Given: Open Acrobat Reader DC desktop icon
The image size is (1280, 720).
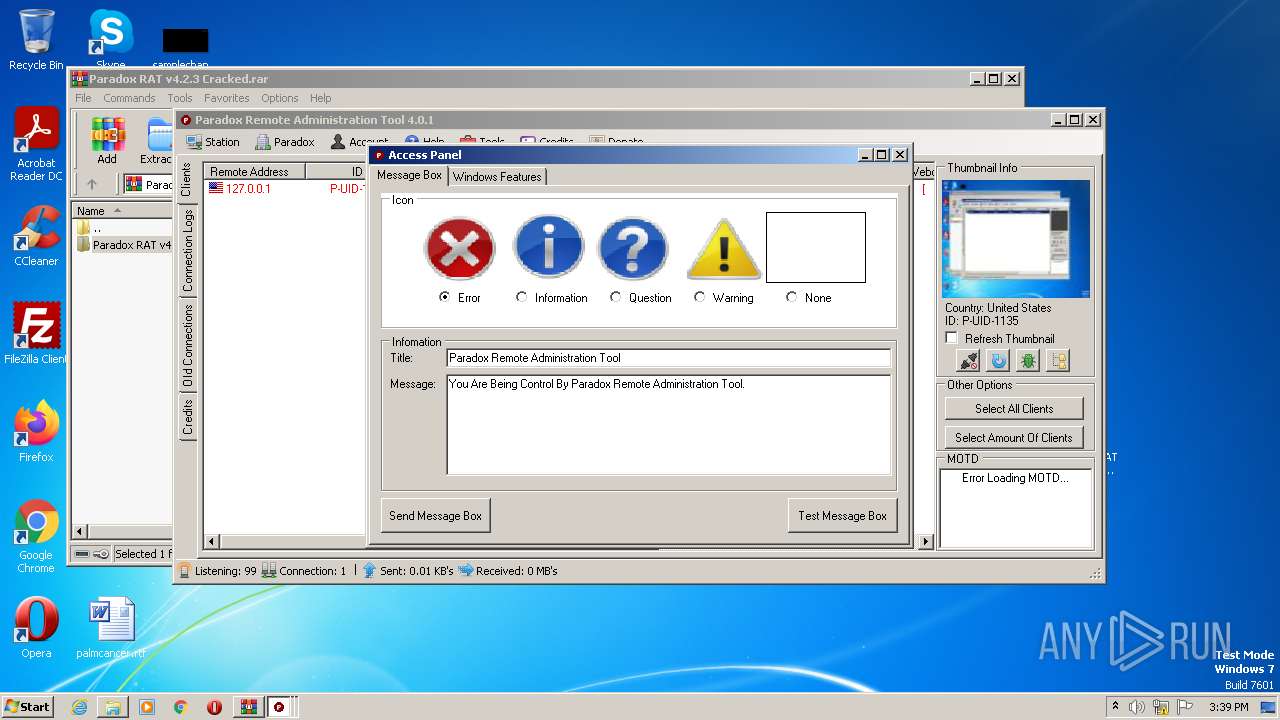Looking at the screenshot, I should 36,146.
